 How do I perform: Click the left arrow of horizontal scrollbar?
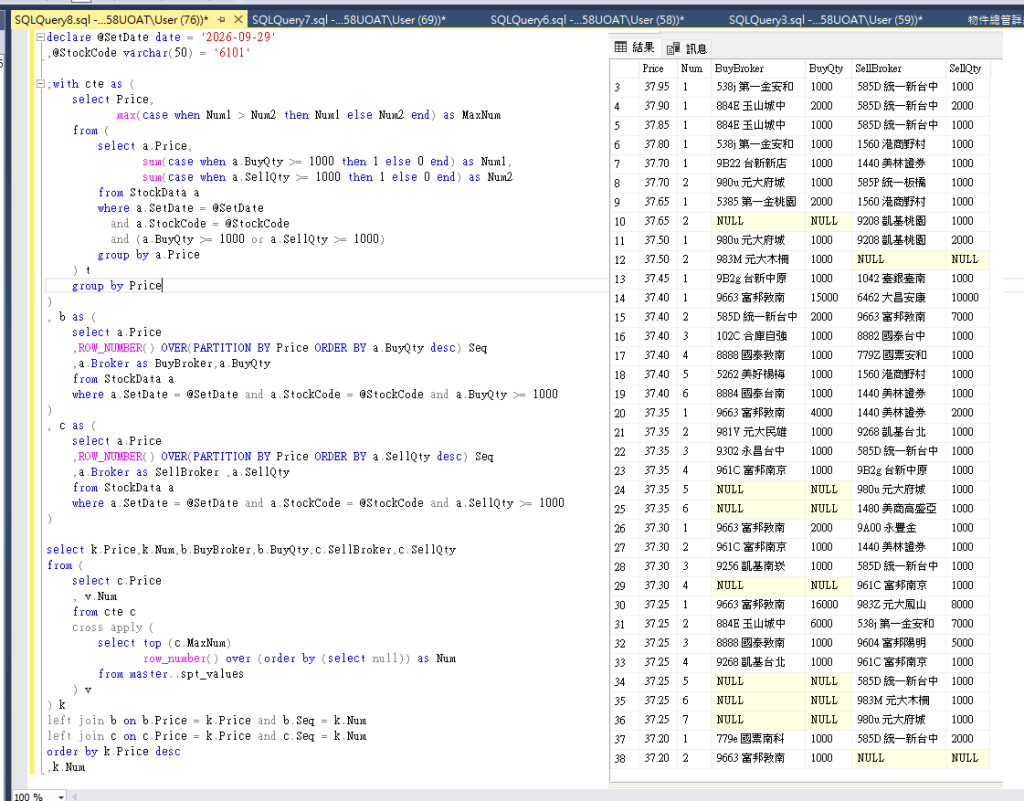tap(74, 796)
